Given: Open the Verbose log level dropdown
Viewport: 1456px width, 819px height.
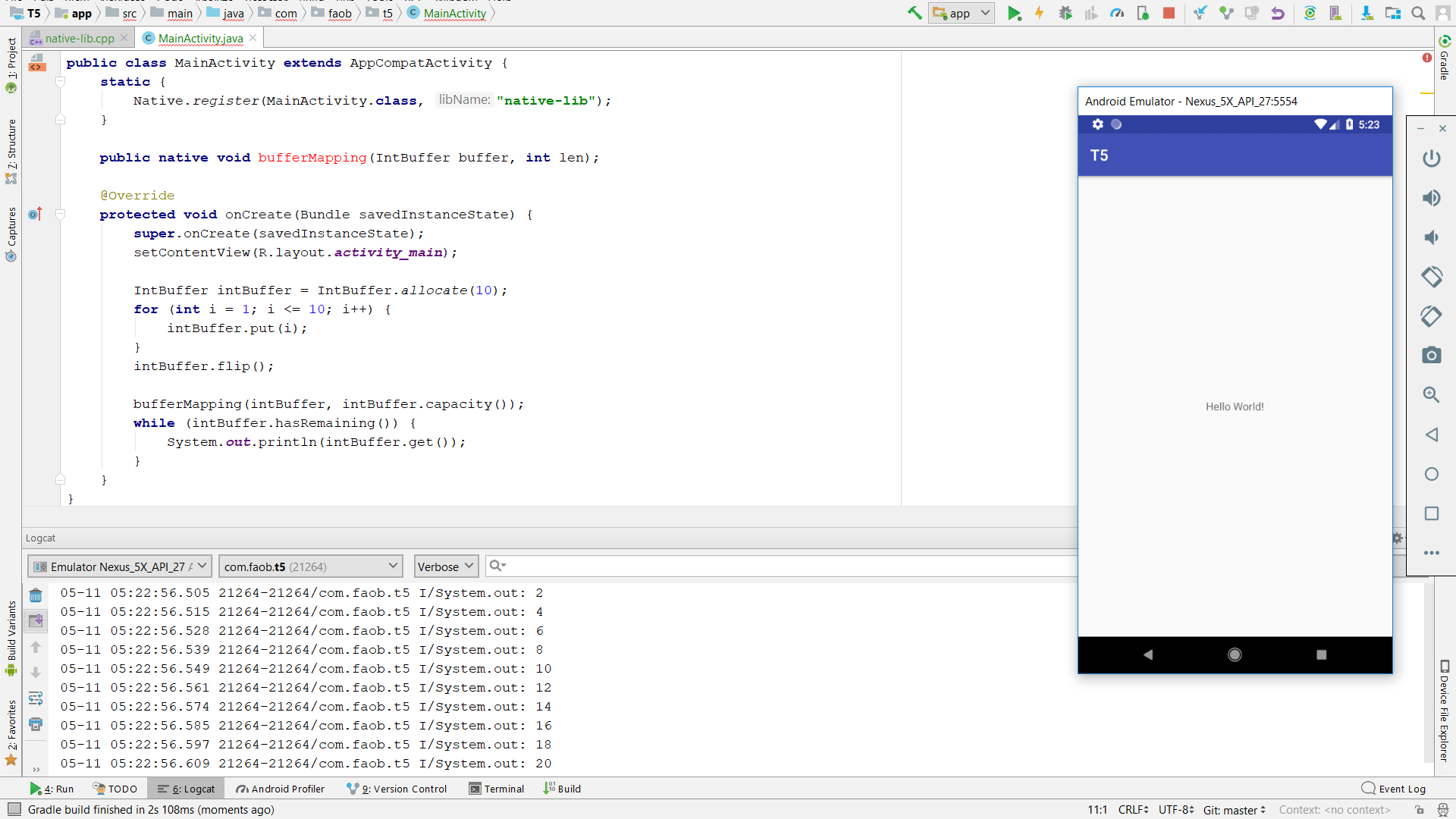Looking at the screenshot, I should (446, 566).
